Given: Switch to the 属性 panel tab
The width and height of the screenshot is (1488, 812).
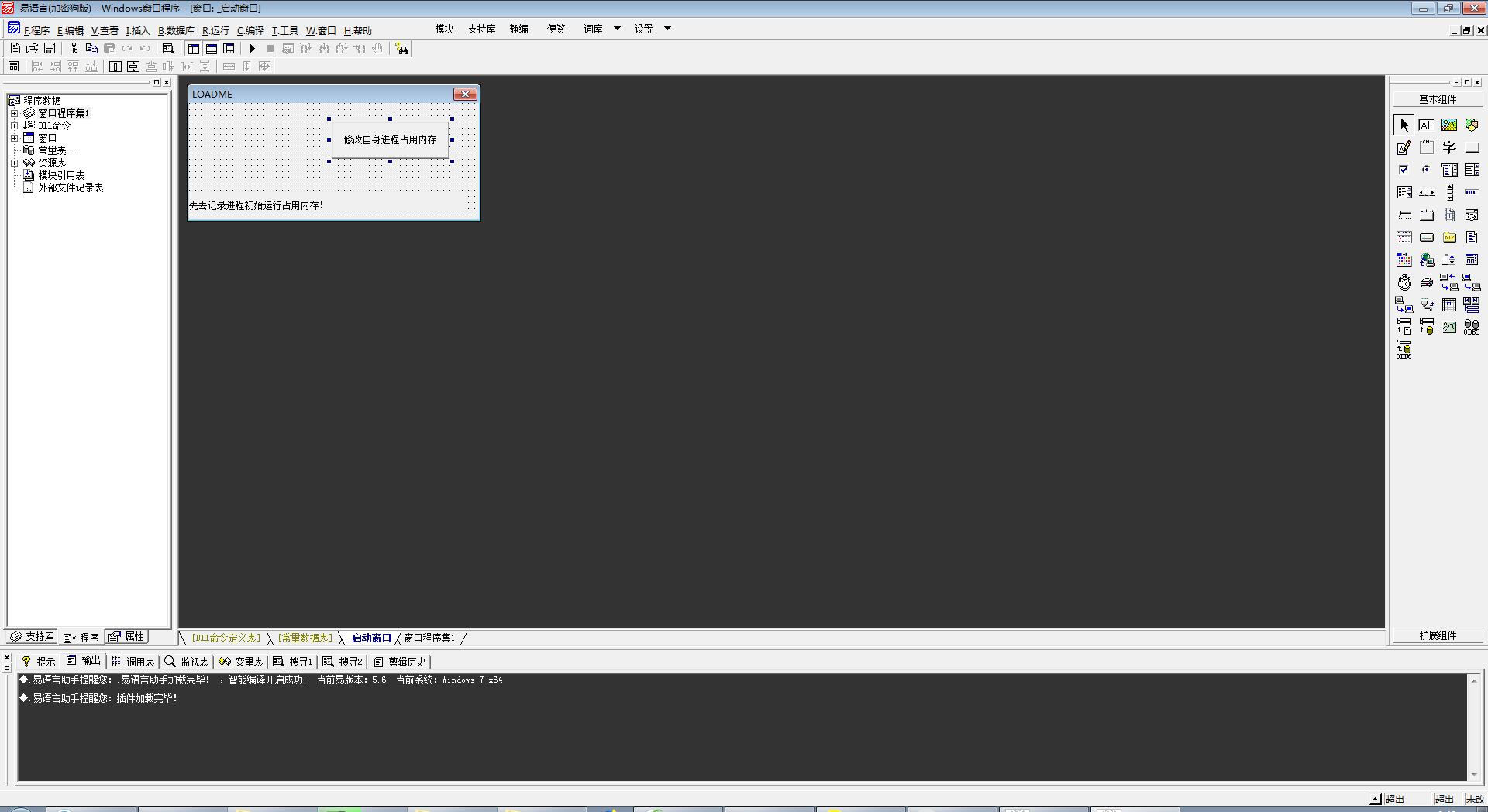Looking at the screenshot, I should [126, 637].
